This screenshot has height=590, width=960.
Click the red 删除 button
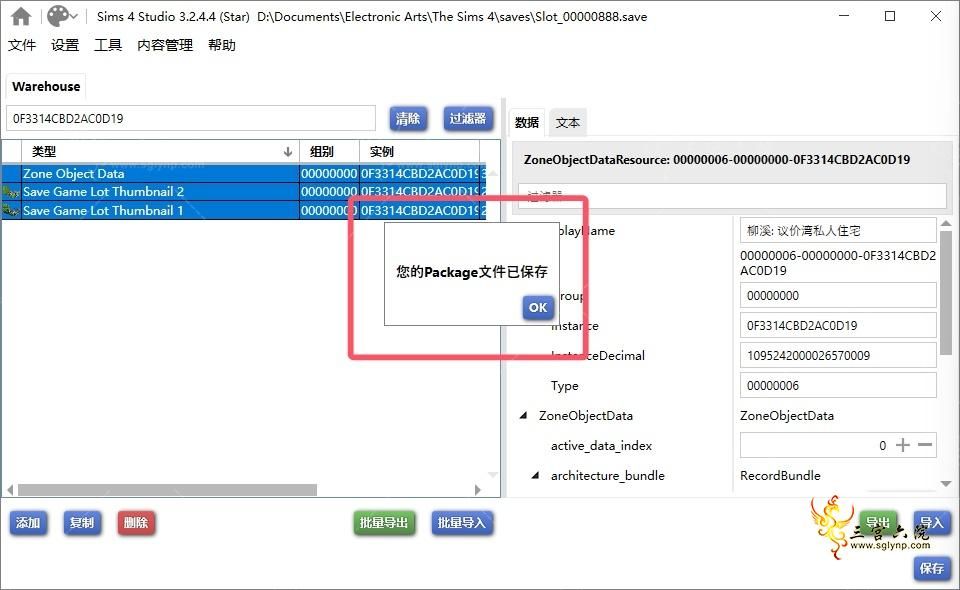136,523
